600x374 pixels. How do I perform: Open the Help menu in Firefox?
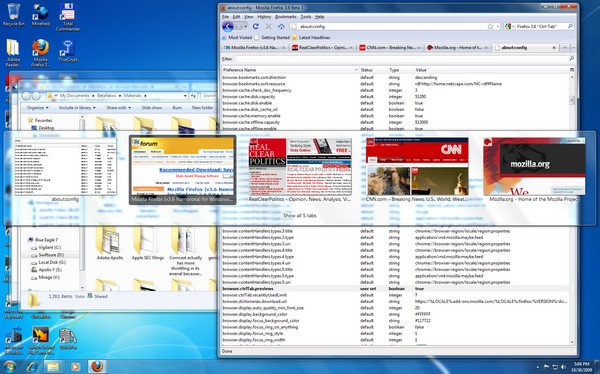click(320, 17)
